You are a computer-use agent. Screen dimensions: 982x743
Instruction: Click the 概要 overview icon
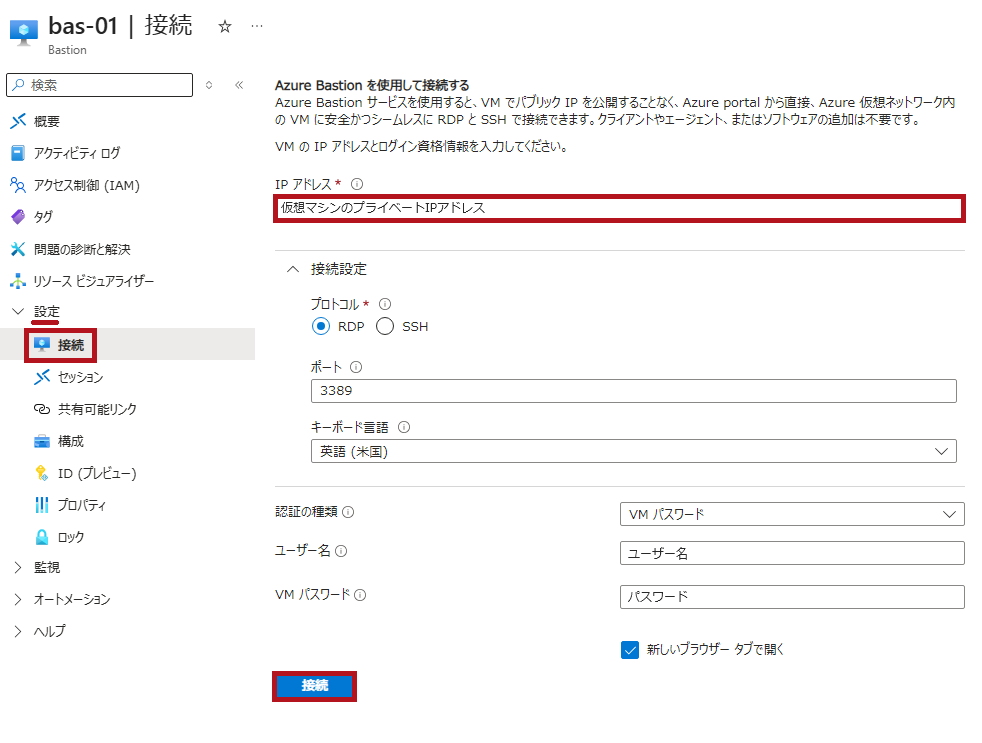pos(18,121)
